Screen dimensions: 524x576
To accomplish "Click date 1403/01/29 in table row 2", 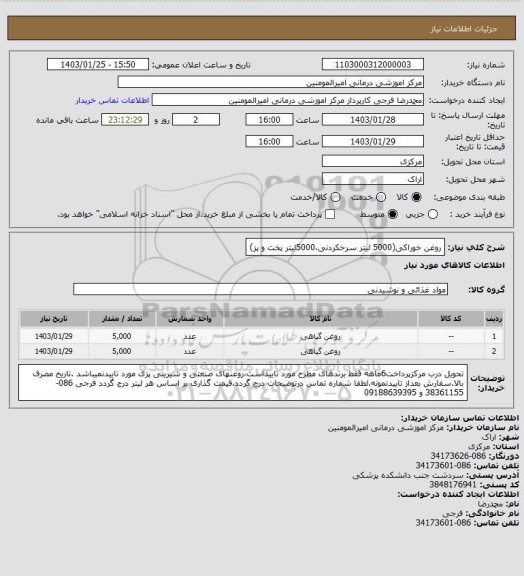I will coord(54,352).
